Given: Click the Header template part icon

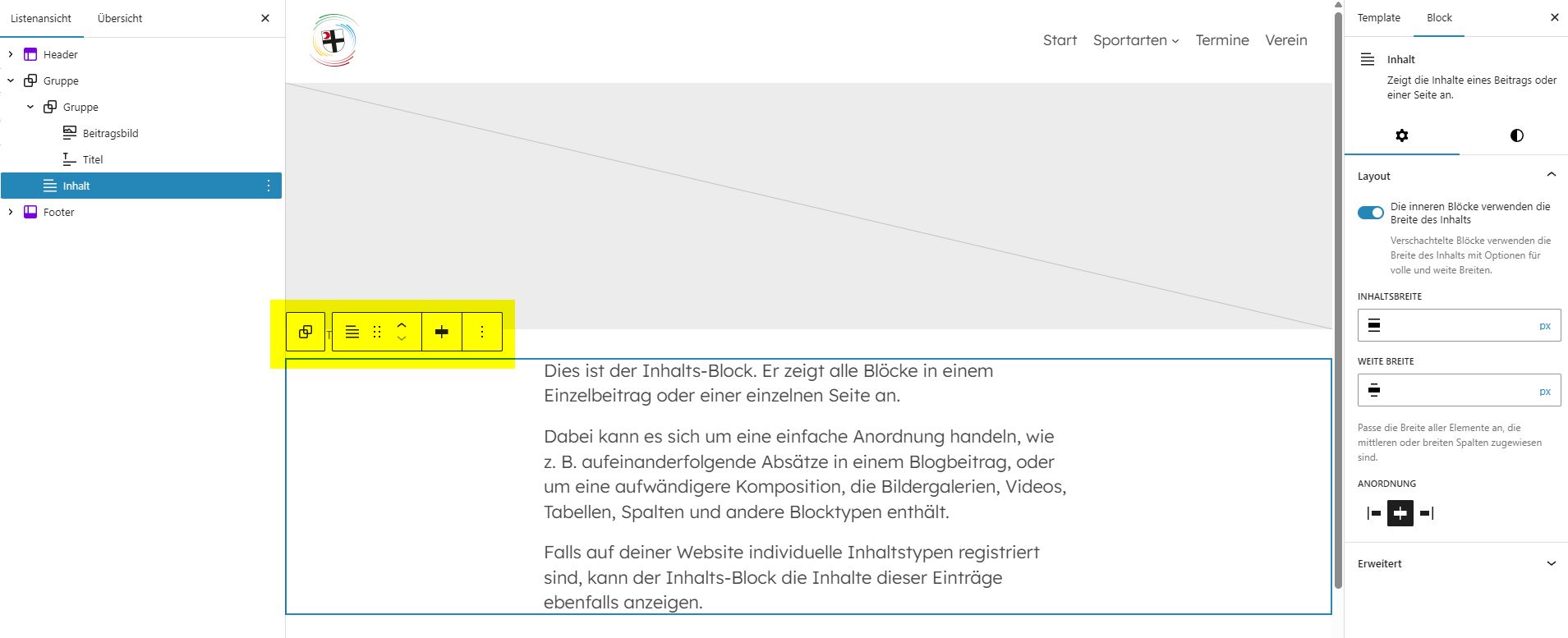Looking at the screenshot, I should tap(30, 54).
